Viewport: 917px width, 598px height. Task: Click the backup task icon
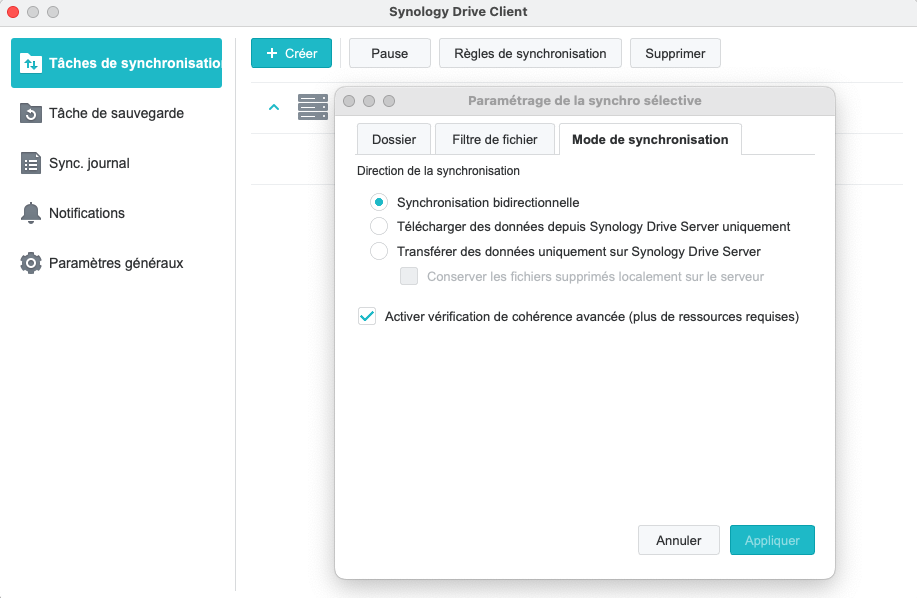pos(31,113)
